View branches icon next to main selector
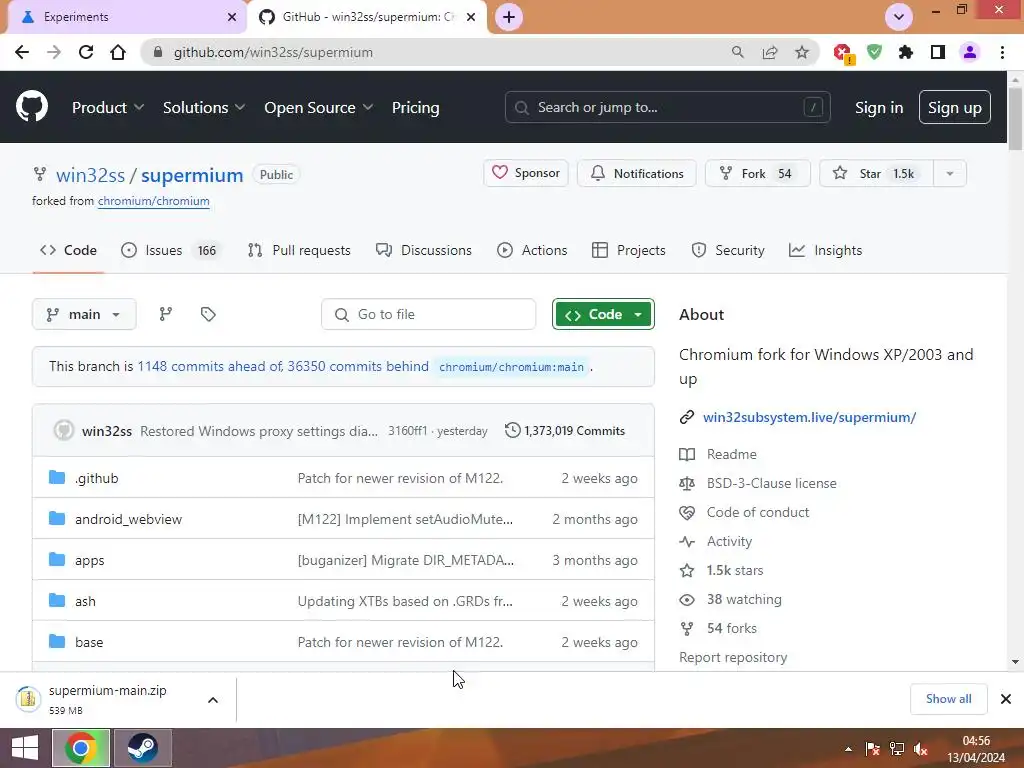This screenshot has height=768, width=1024. (x=166, y=314)
